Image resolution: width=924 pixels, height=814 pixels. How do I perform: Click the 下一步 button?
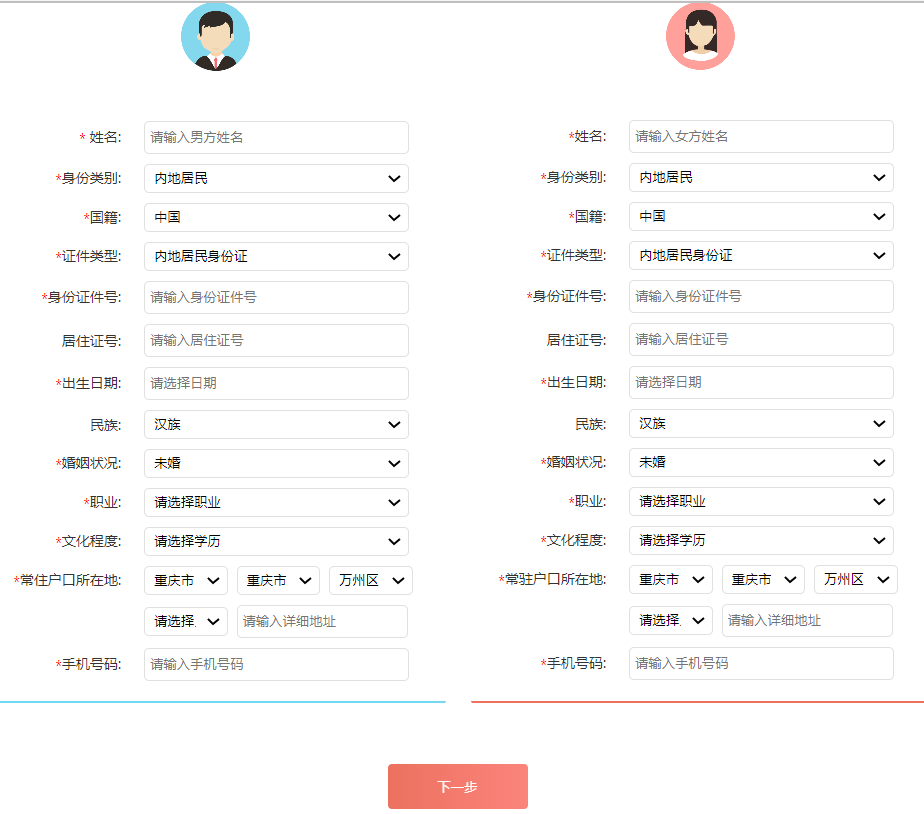coord(457,786)
